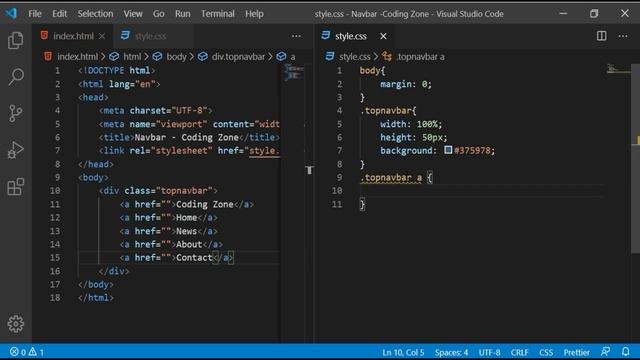Viewport: 640px width, 360px height.
Task: Open the File menu
Action: [35, 14]
